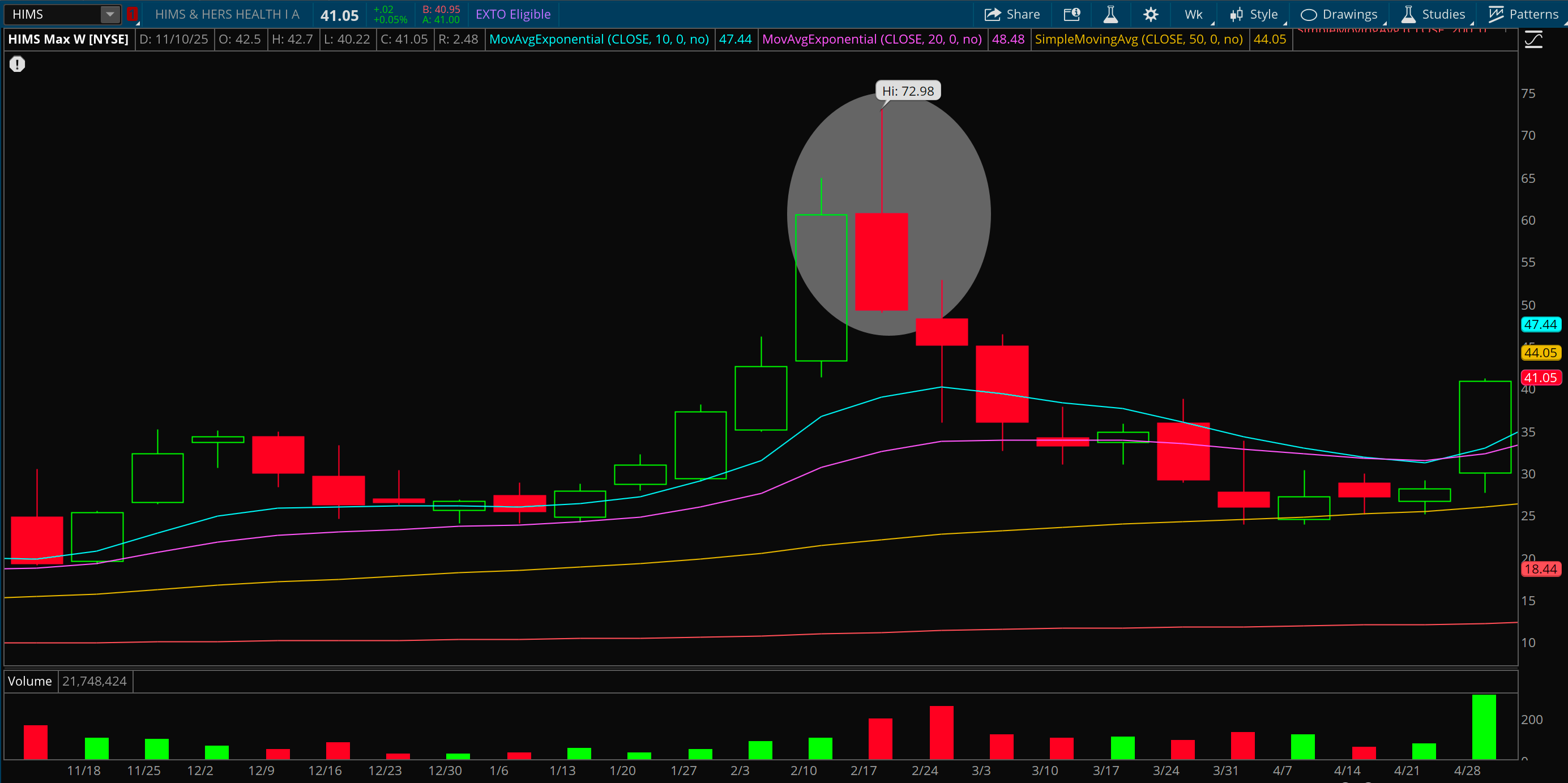Click the MovAvgExponential 10 study label

click(x=599, y=40)
